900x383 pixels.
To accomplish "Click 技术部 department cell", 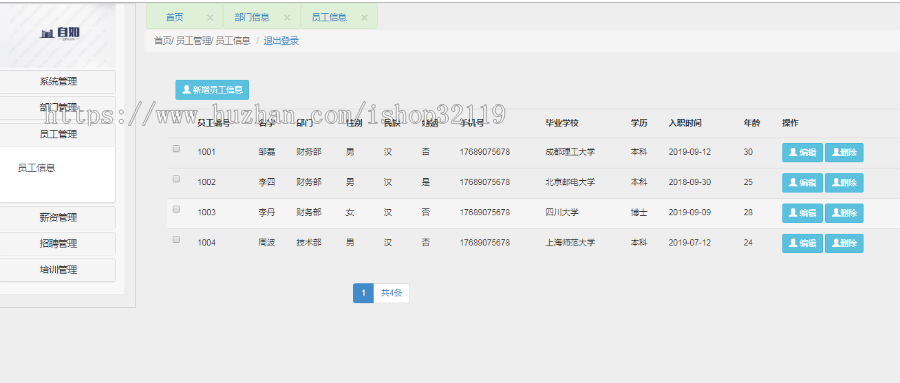I will [309, 243].
